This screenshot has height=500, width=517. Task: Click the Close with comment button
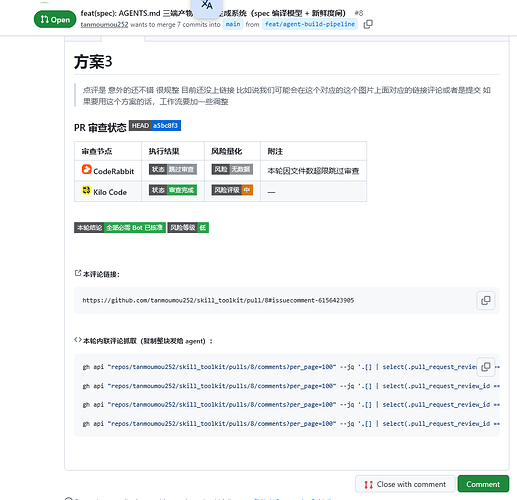tap(405, 484)
